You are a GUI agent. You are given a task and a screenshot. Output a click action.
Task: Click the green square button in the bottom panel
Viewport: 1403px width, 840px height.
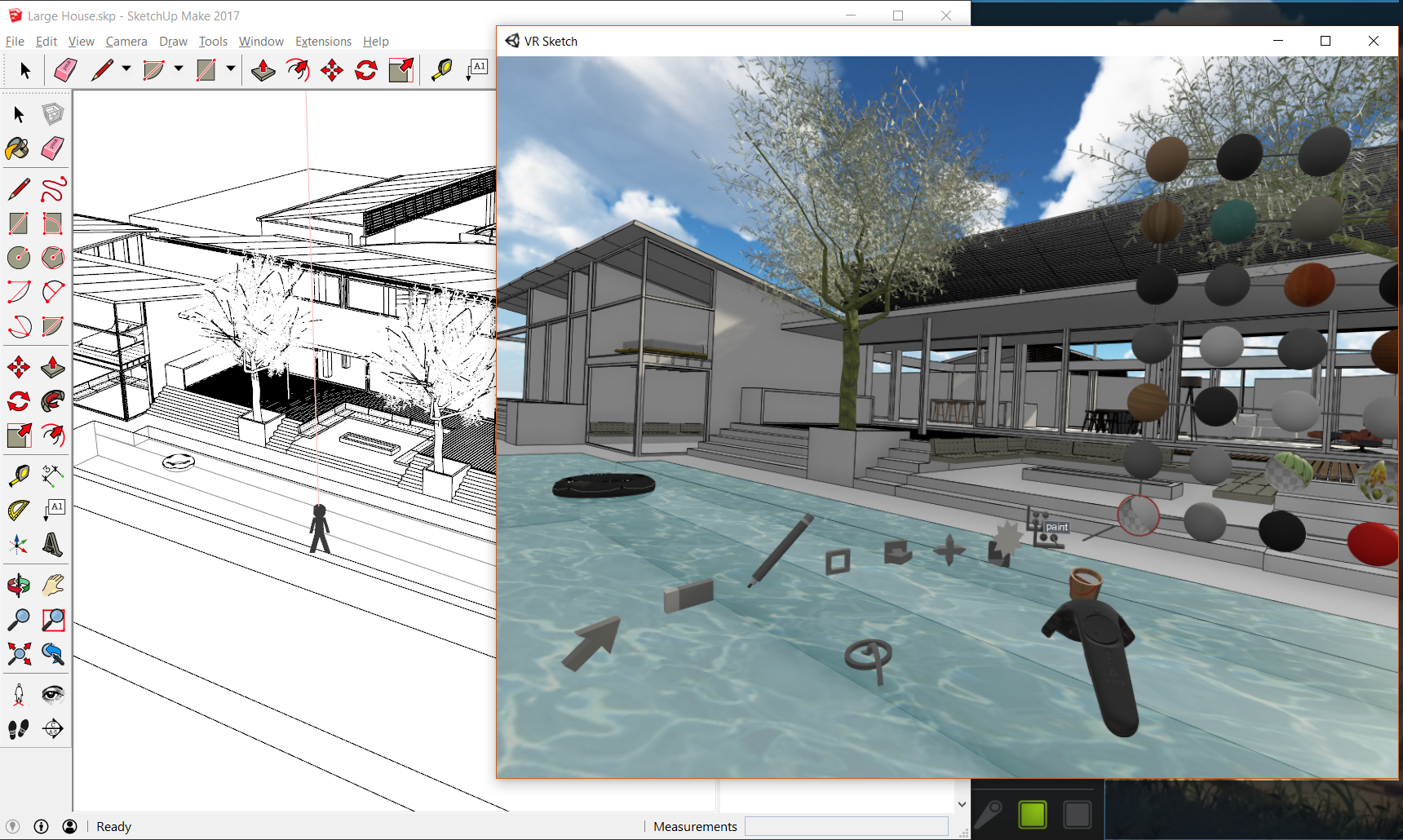[1033, 814]
